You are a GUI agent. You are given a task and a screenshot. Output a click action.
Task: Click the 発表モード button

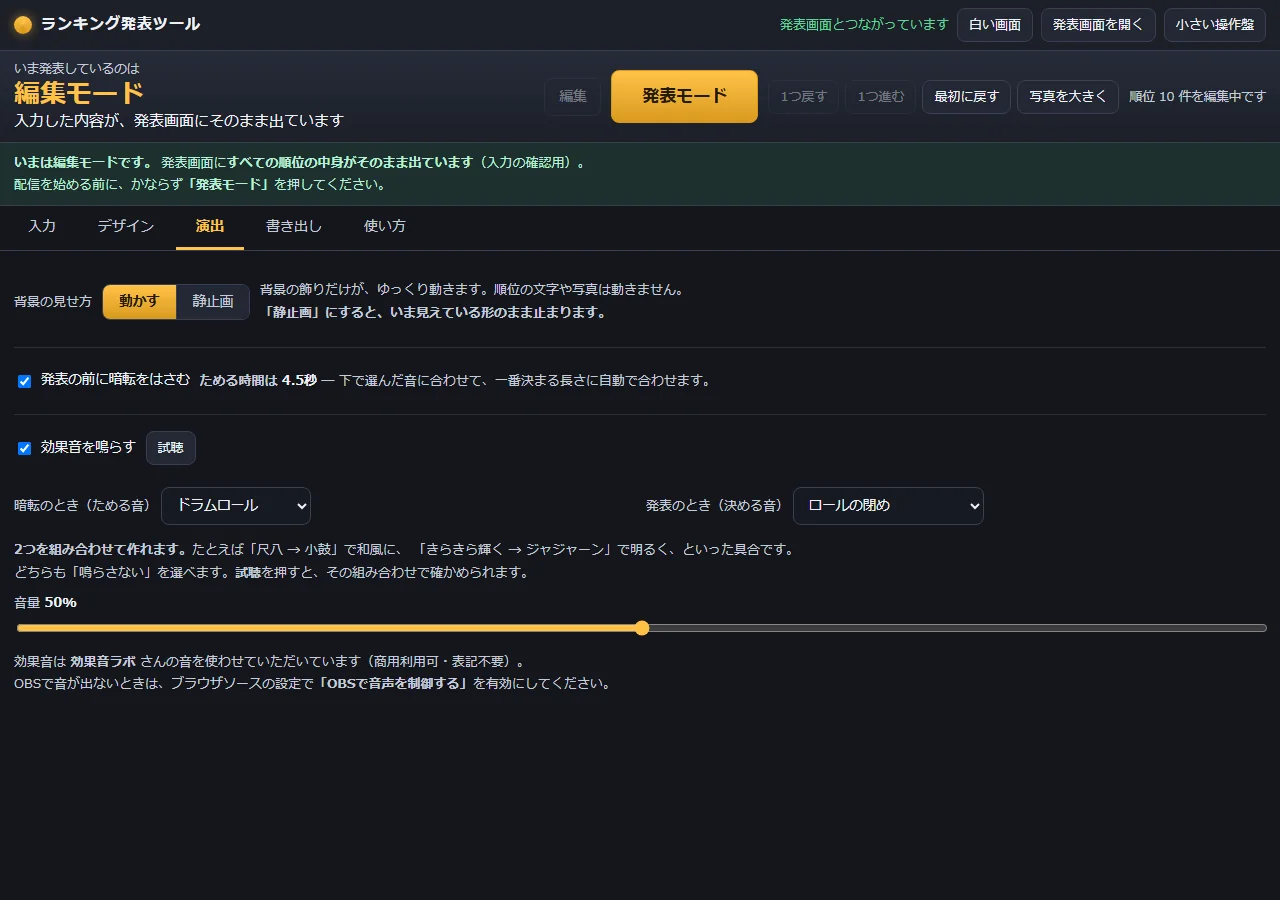click(x=684, y=97)
